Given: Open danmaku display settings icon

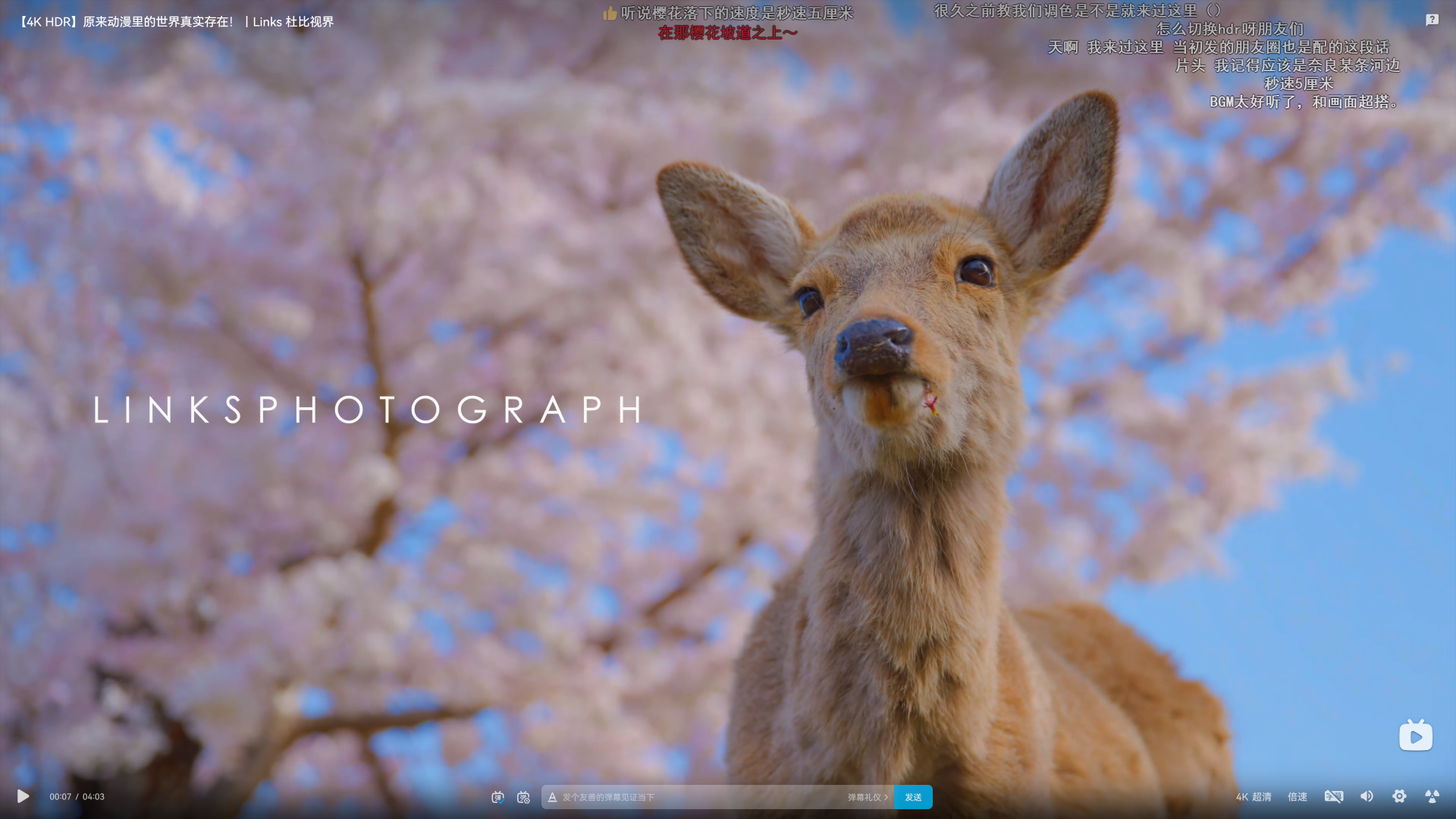Looking at the screenshot, I should pos(523,797).
